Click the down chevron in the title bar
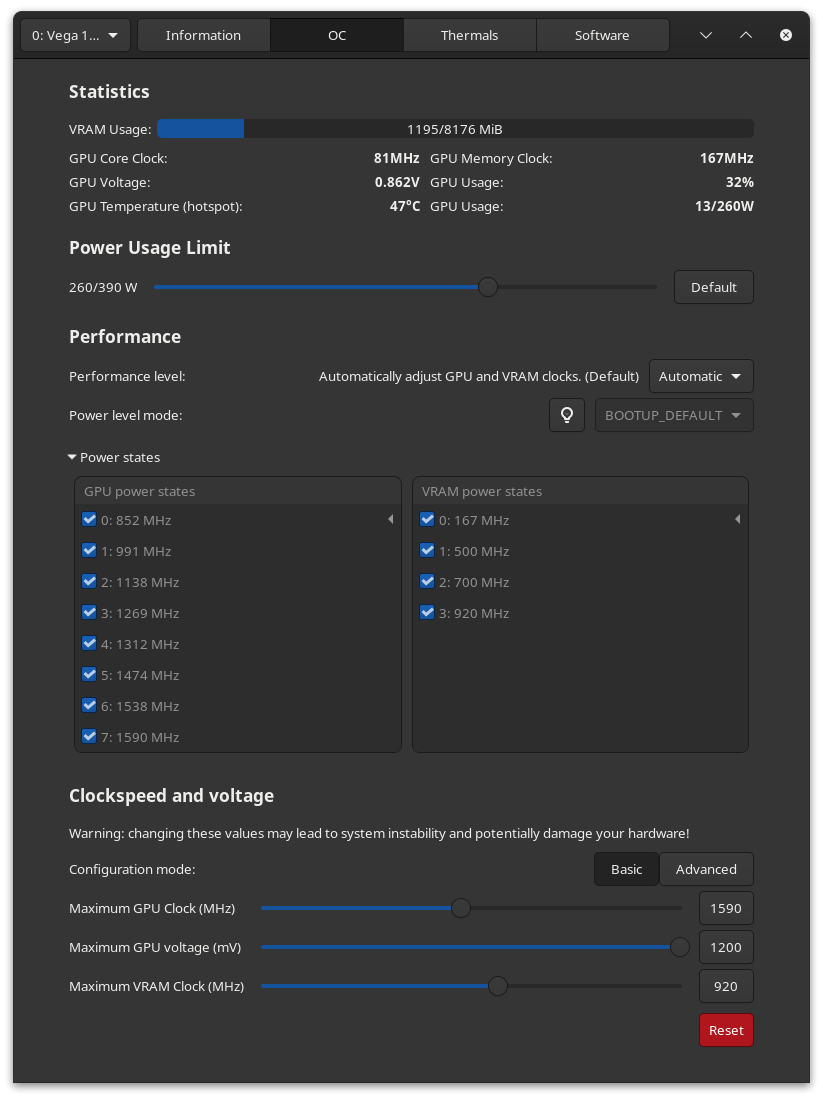This screenshot has width=823, height=1099. (x=706, y=35)
